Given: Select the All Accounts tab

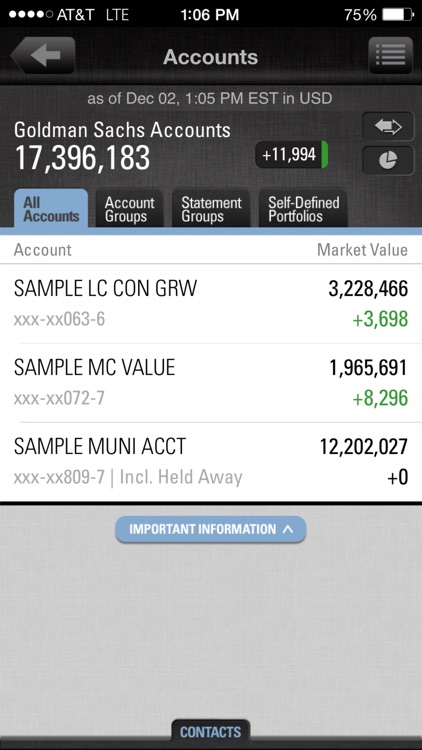Looking at the screenshot, I should (51, 209).
